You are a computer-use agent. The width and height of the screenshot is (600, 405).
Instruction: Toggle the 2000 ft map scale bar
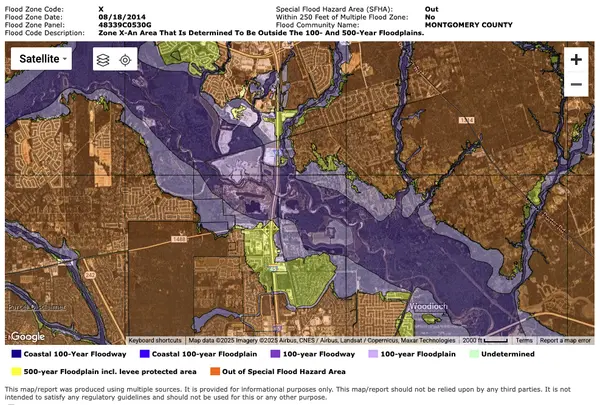pyautogui.click(x=485, y=340)
